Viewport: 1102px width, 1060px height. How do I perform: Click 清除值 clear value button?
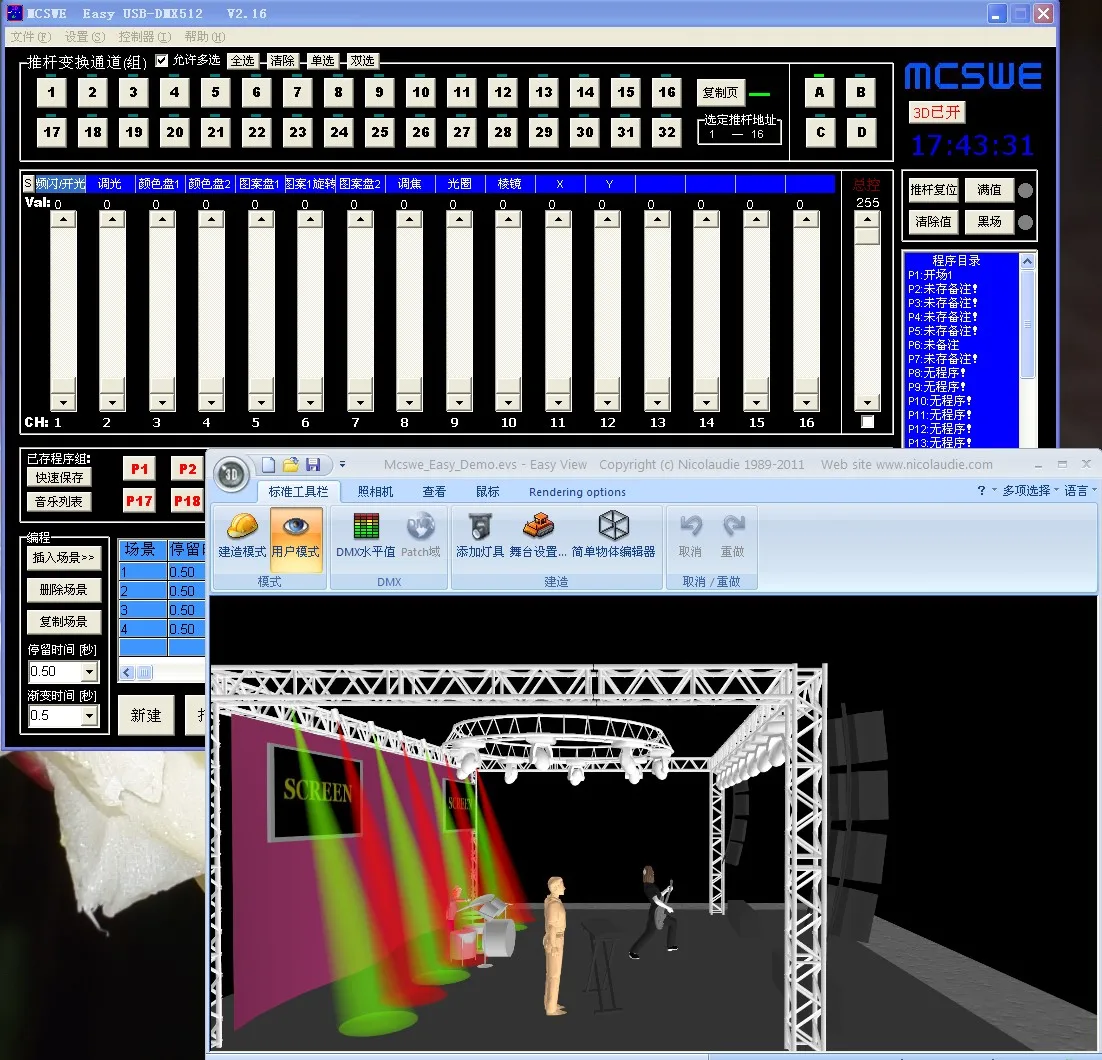(933, 221)
